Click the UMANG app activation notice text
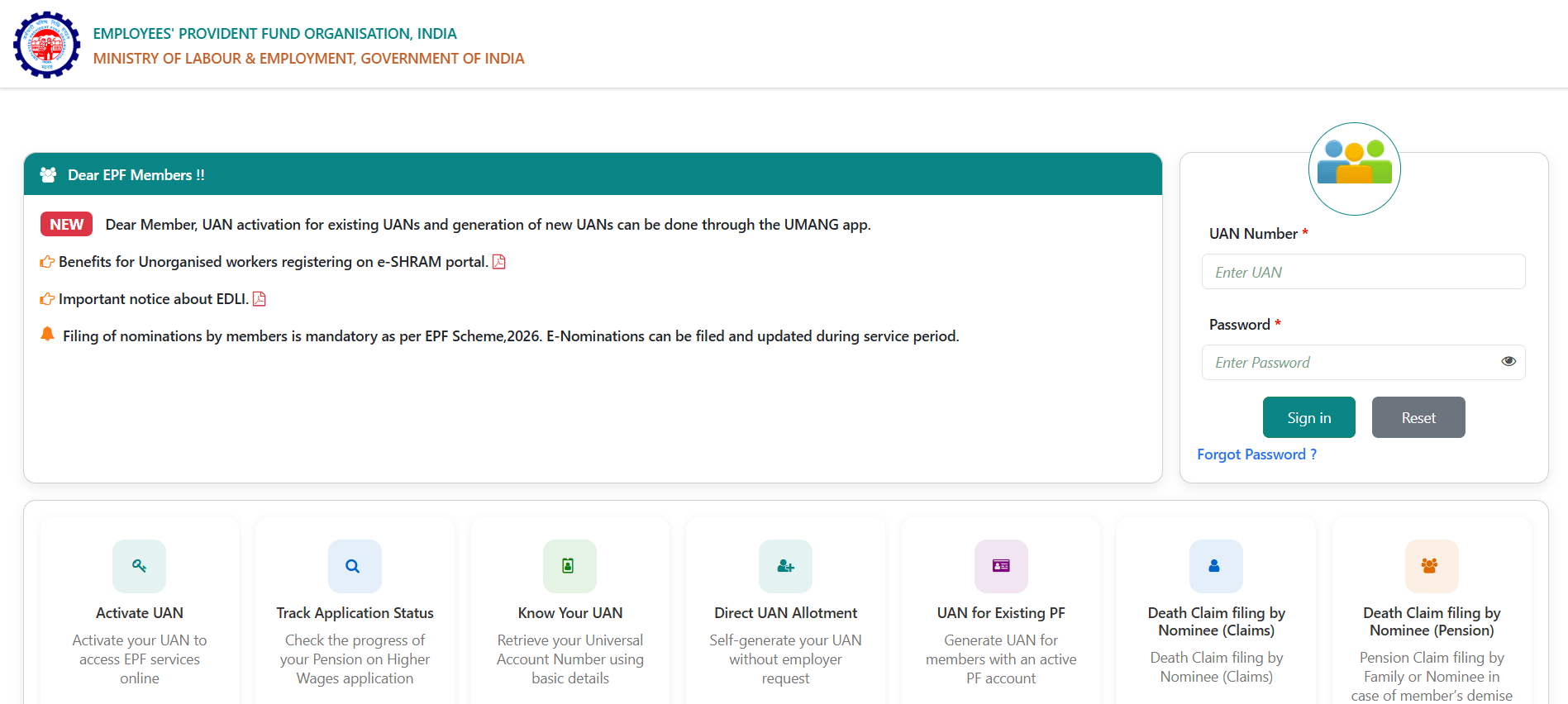Viewport: 1568px width, 704px height. click(488, 225)
